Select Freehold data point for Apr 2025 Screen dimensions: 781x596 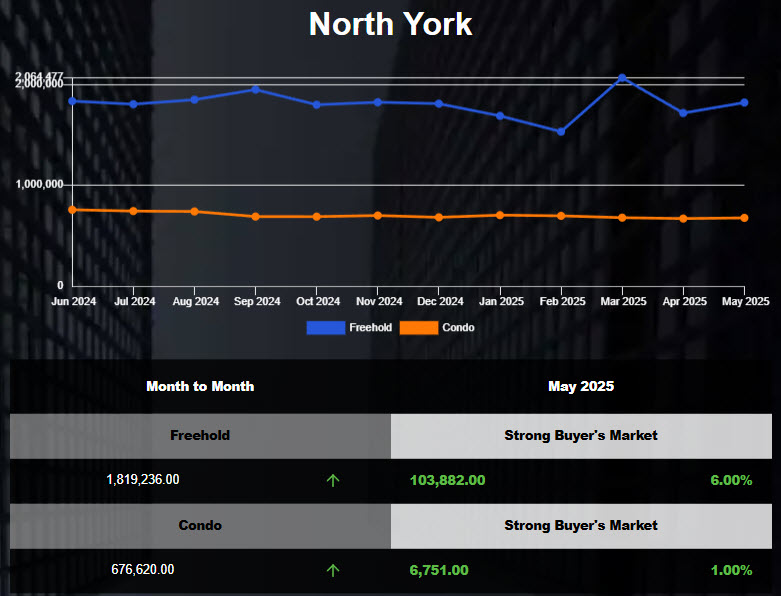[683, 113]
